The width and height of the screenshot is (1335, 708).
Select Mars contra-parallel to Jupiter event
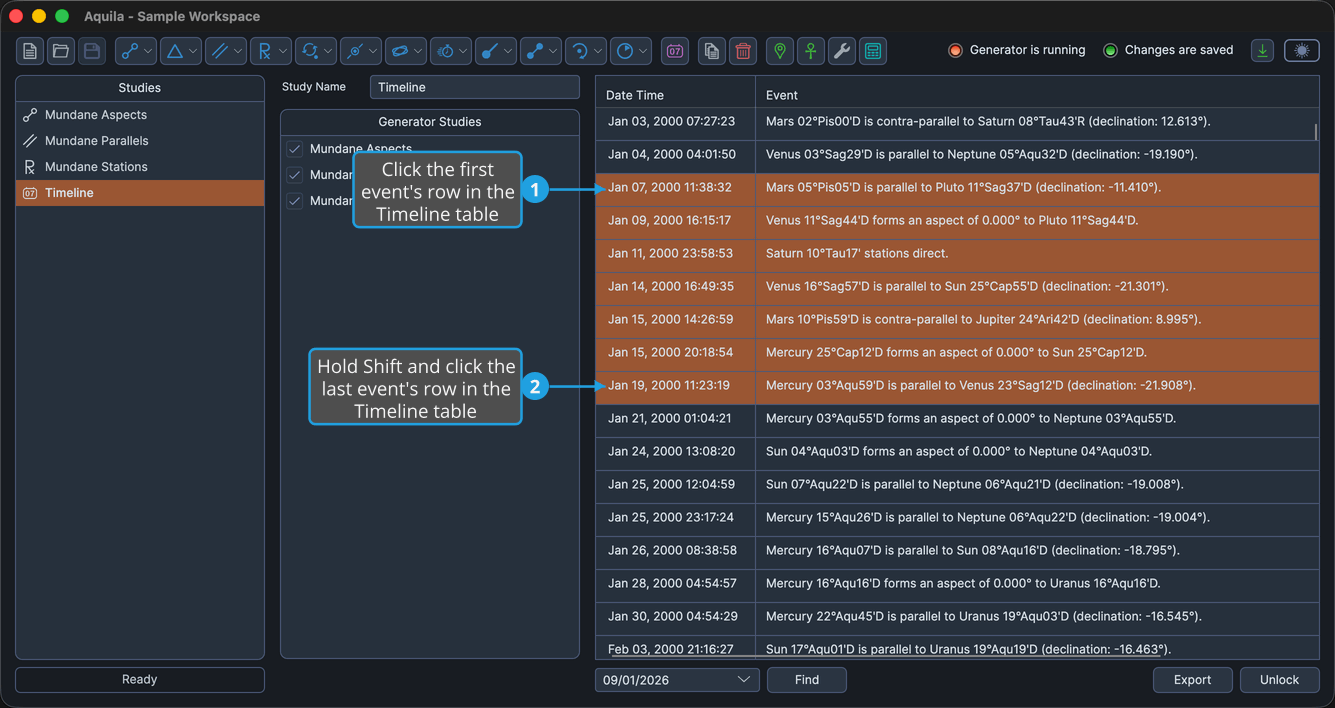[957, 320]
